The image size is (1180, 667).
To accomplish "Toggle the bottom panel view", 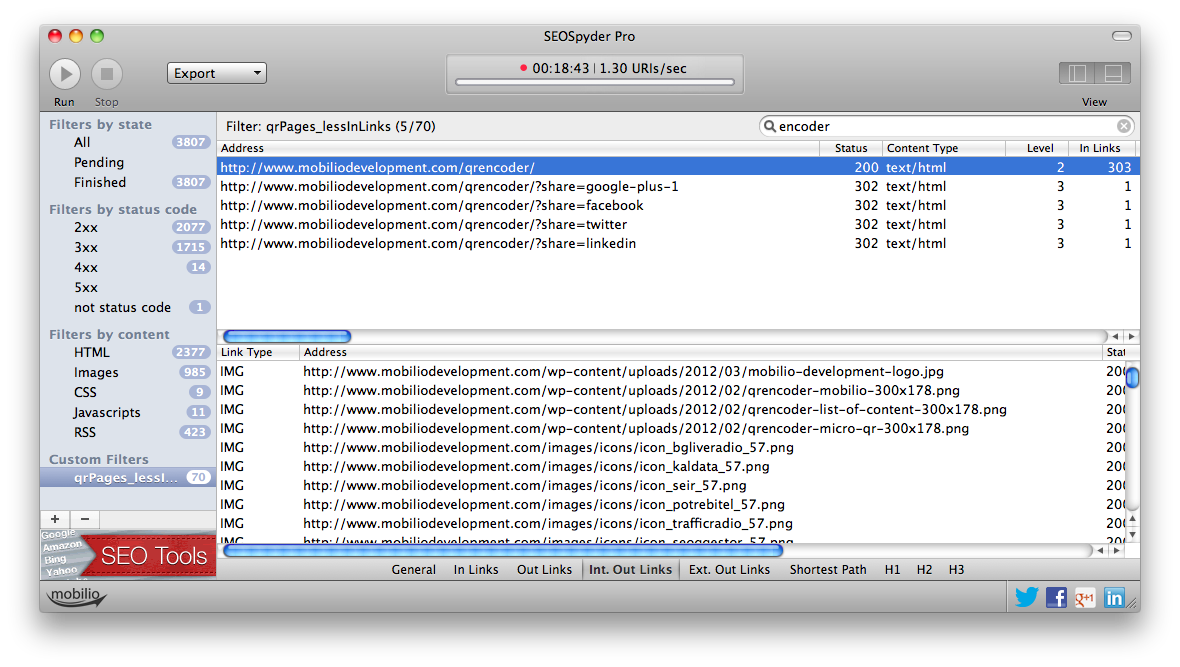I will 1113,73.
